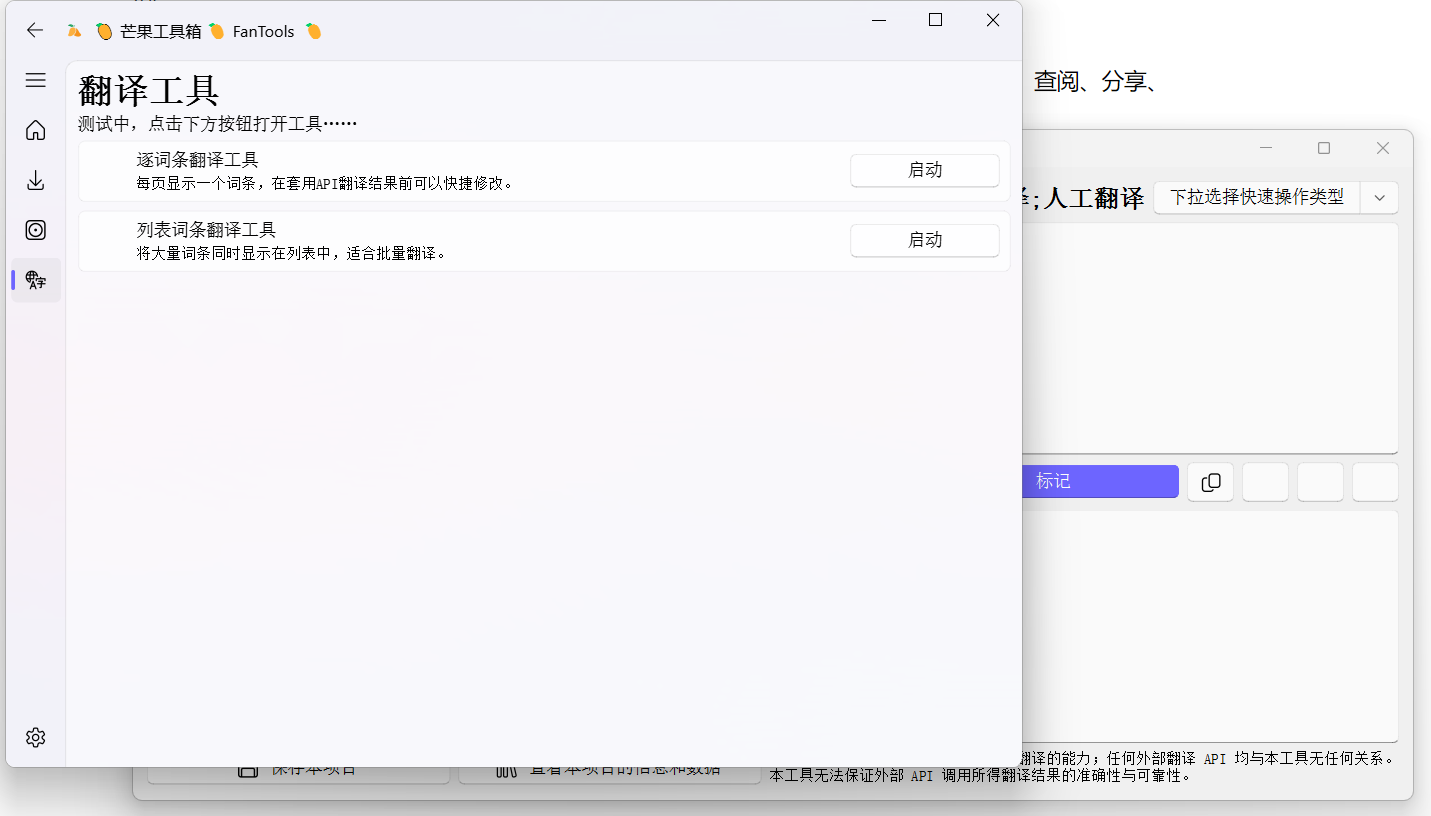Close the background translation window
This screenshot has width=1431, height=816.
coord(1383,148)
